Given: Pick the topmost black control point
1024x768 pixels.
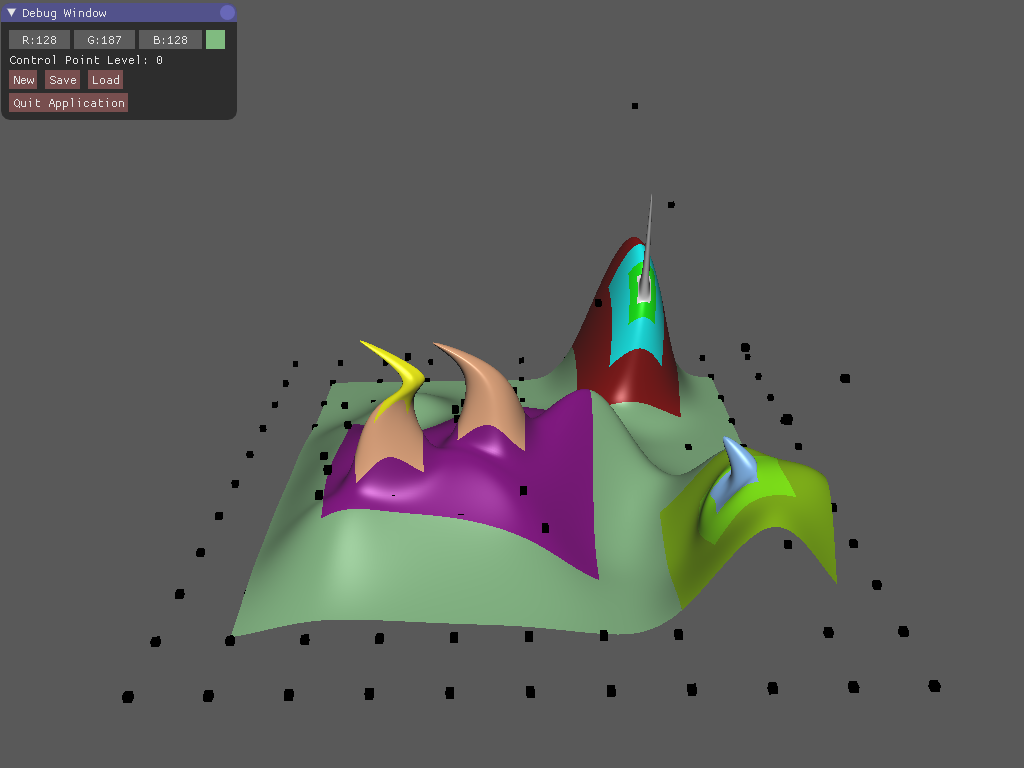Looking at the screenshot, I should click(x=635, y=106).
